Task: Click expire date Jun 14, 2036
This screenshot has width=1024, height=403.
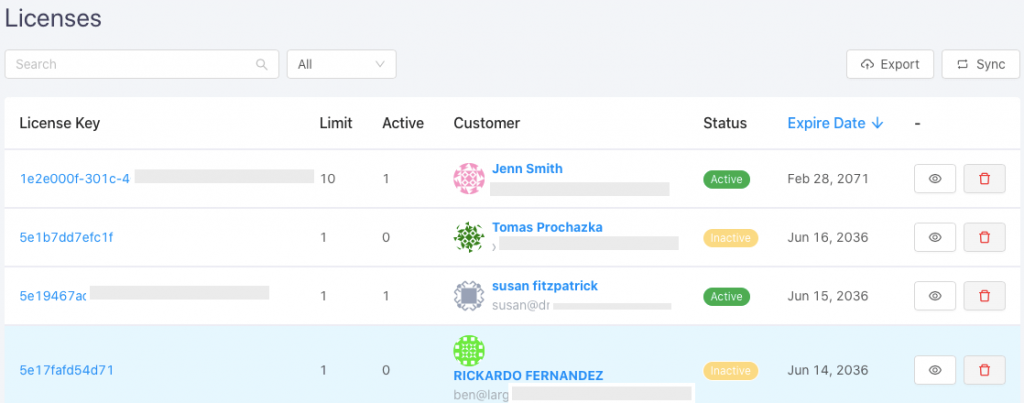Action: click(828, 370)
